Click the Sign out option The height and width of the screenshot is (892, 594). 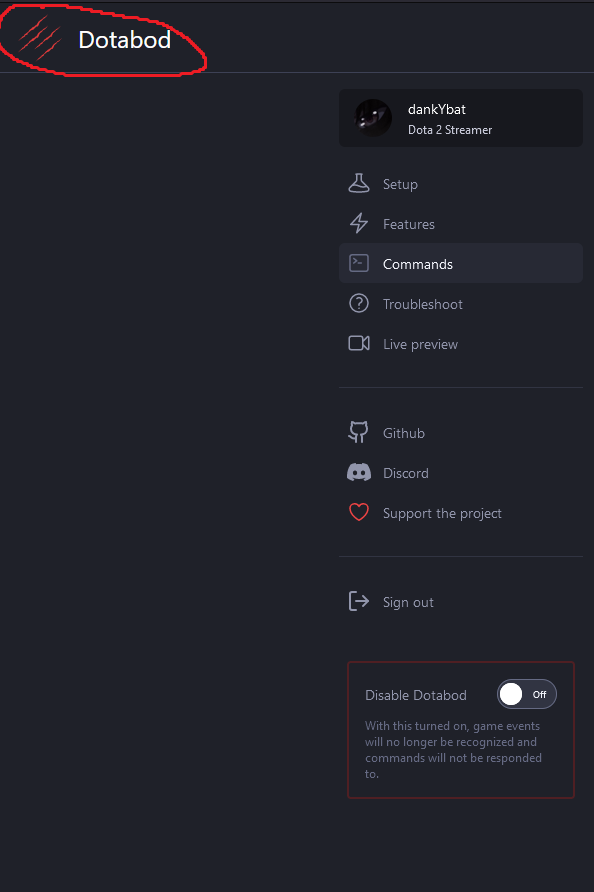pyautogui.click(x=408, y=601)
